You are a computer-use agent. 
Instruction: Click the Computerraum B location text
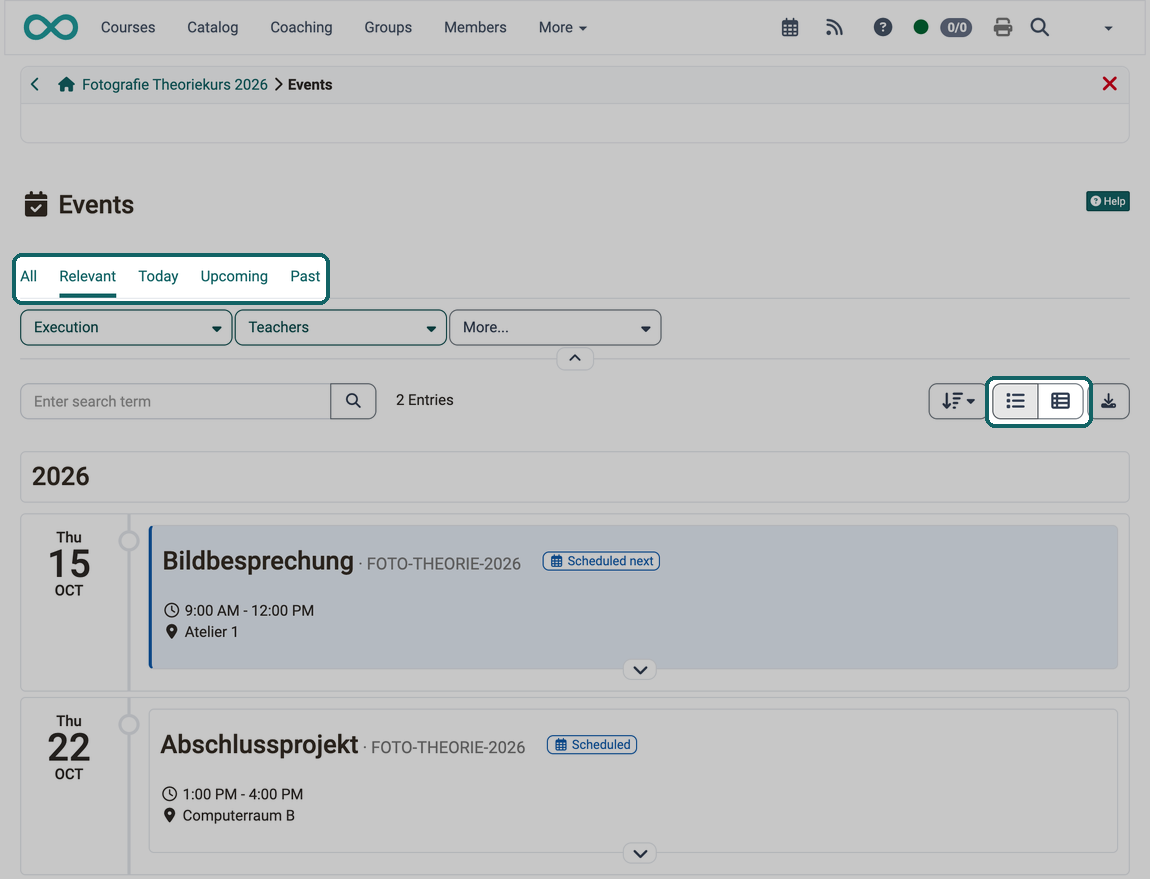coord(238,815)
